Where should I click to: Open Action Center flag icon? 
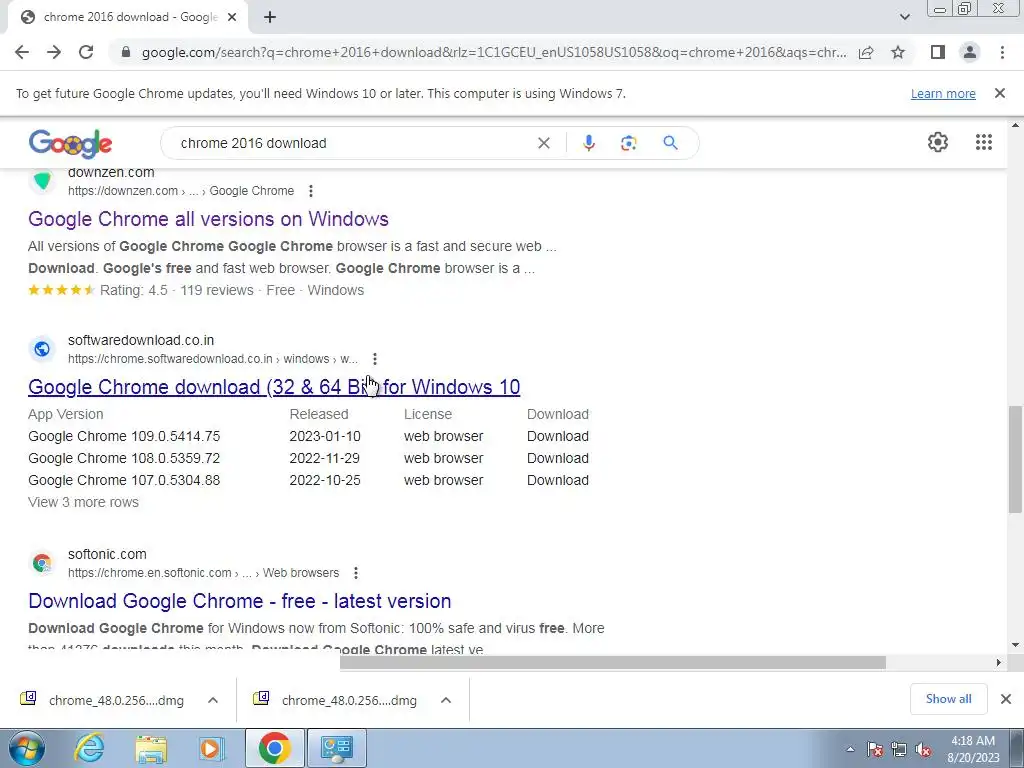875,750
